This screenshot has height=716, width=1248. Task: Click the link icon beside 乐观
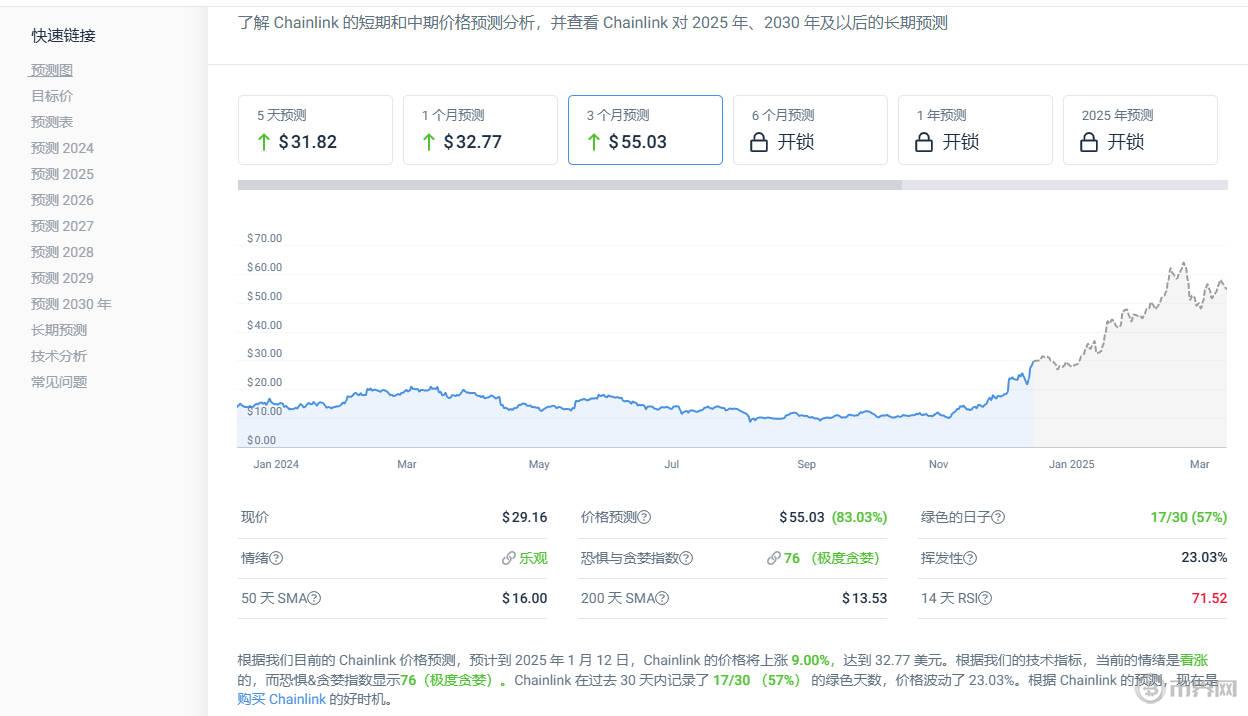509,558
